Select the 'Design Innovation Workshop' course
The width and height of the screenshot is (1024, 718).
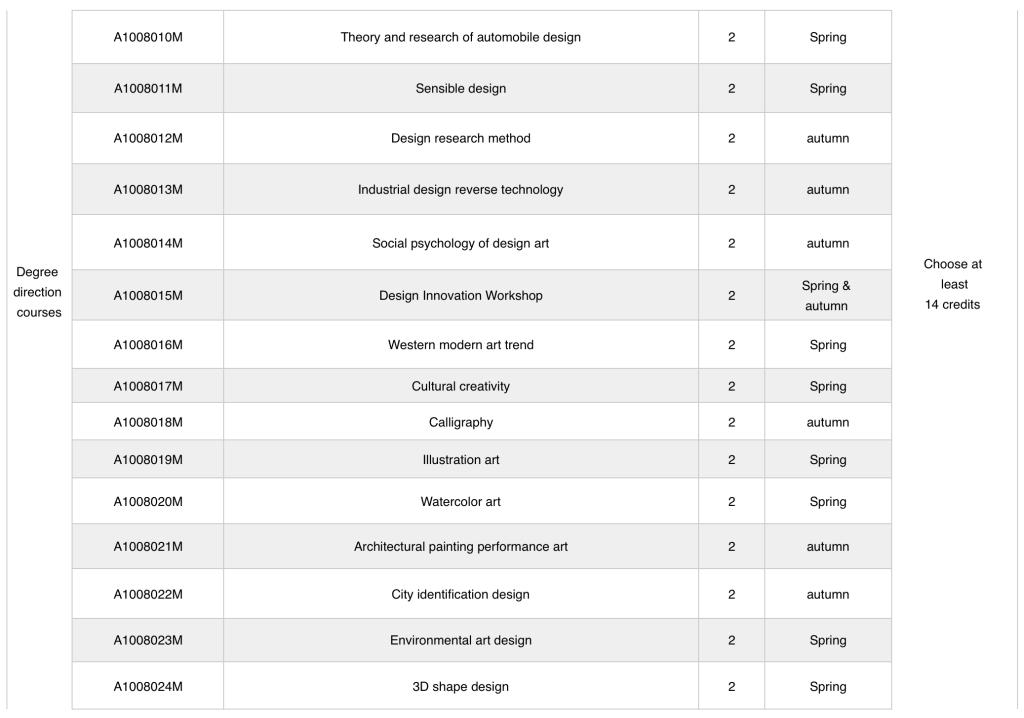coord(460,295)
